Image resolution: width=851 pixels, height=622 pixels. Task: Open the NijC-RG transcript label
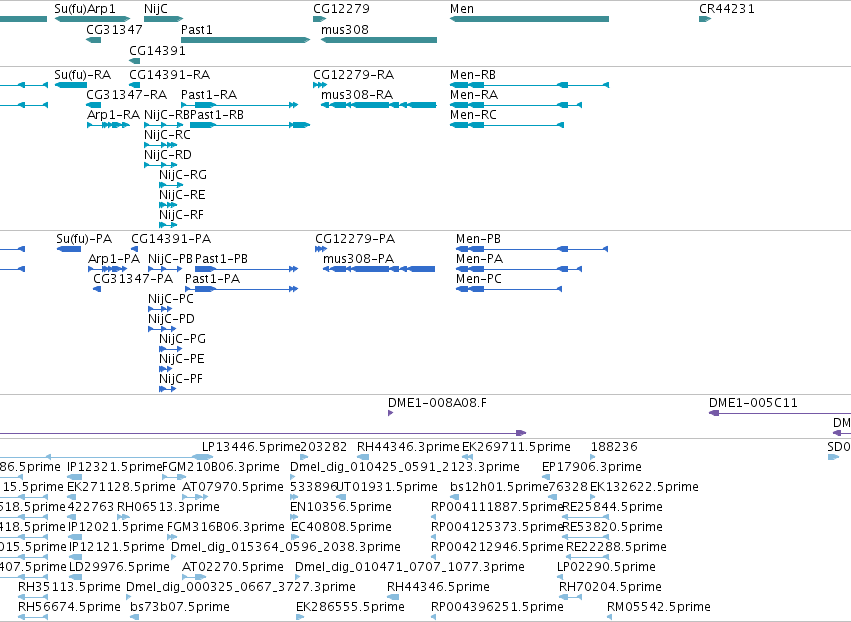[x=183, y=175]
